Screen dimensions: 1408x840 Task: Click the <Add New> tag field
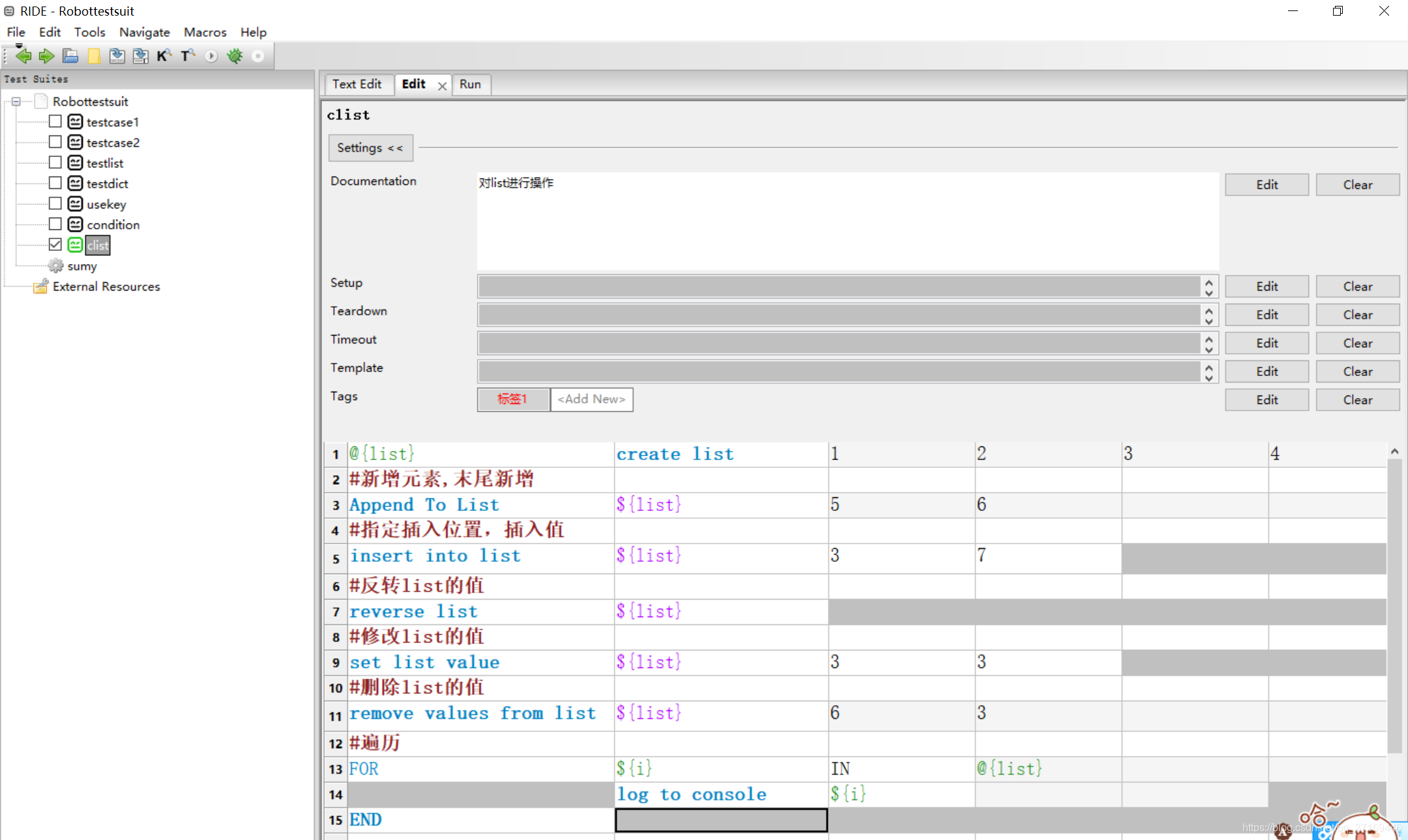pyautogui.click(x=591, y=399)
